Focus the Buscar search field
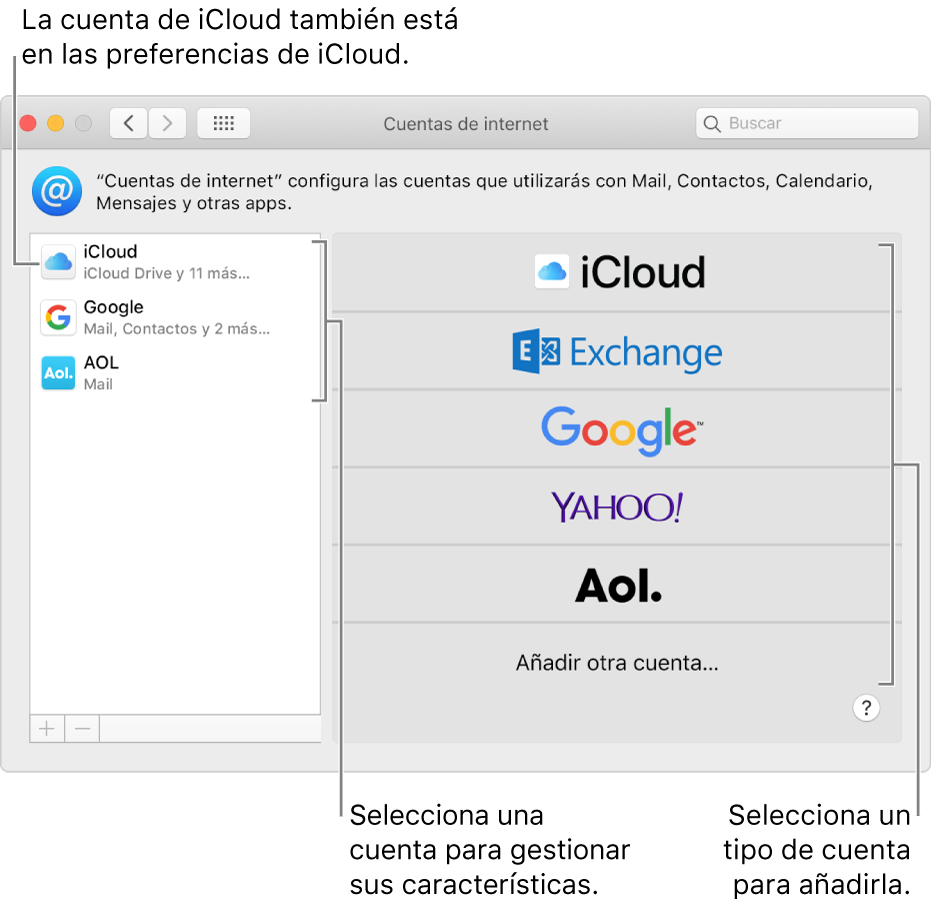Image resolution: width=931 pixels, height=902 pixels. (807, 123)
